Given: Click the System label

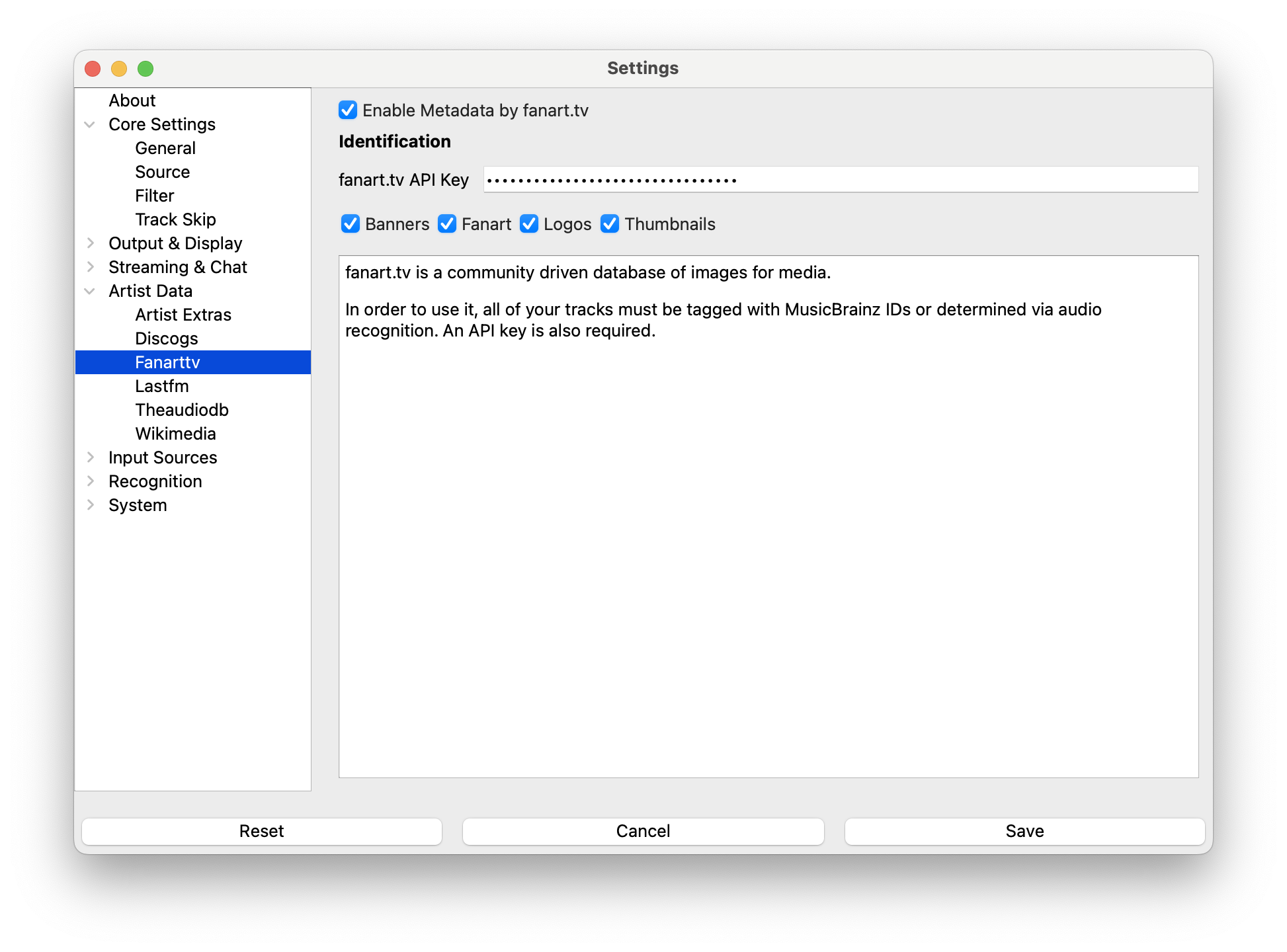Looking at the screenshot, I should [138, 505].
